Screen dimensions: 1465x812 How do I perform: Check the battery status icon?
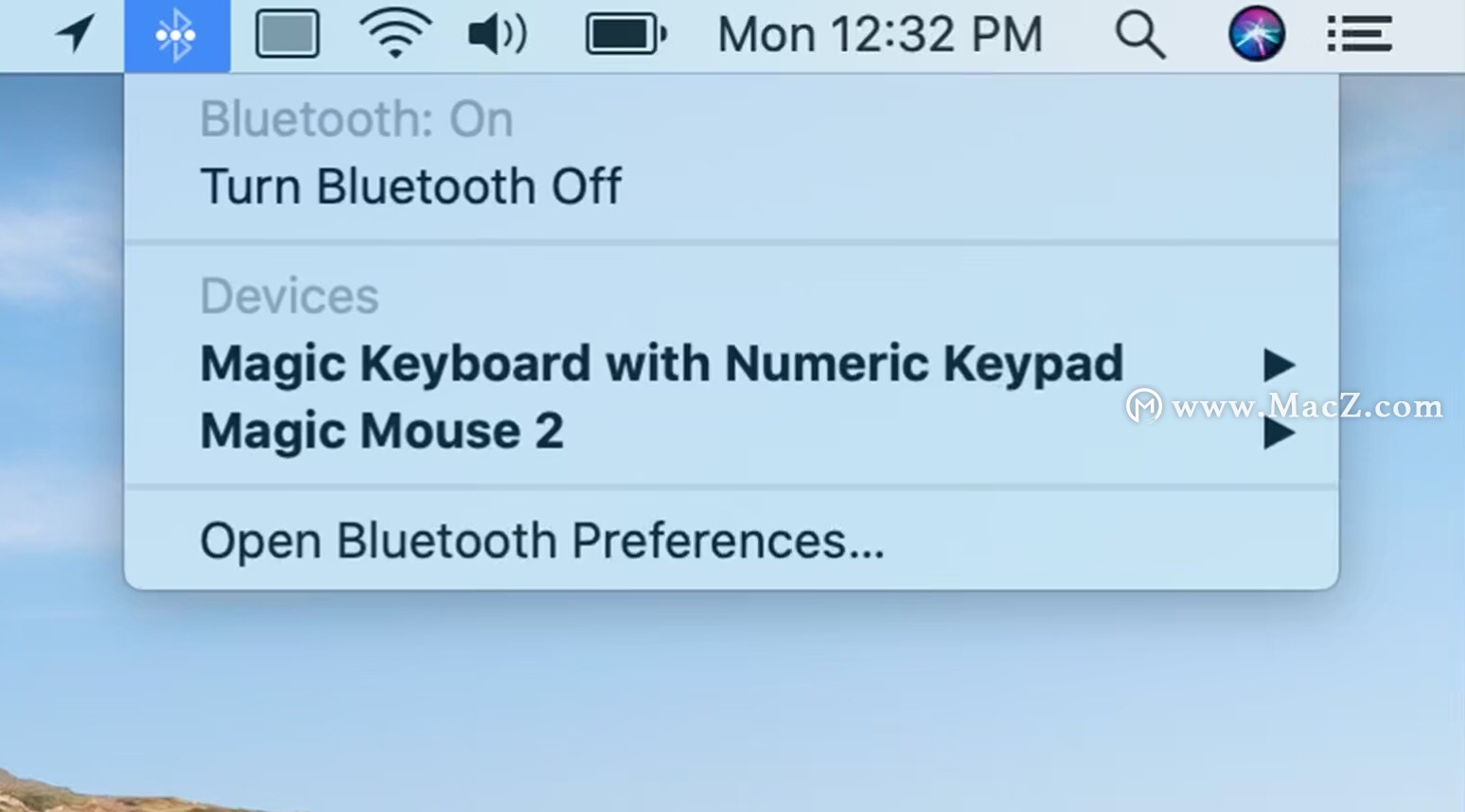tap(627, 35)
